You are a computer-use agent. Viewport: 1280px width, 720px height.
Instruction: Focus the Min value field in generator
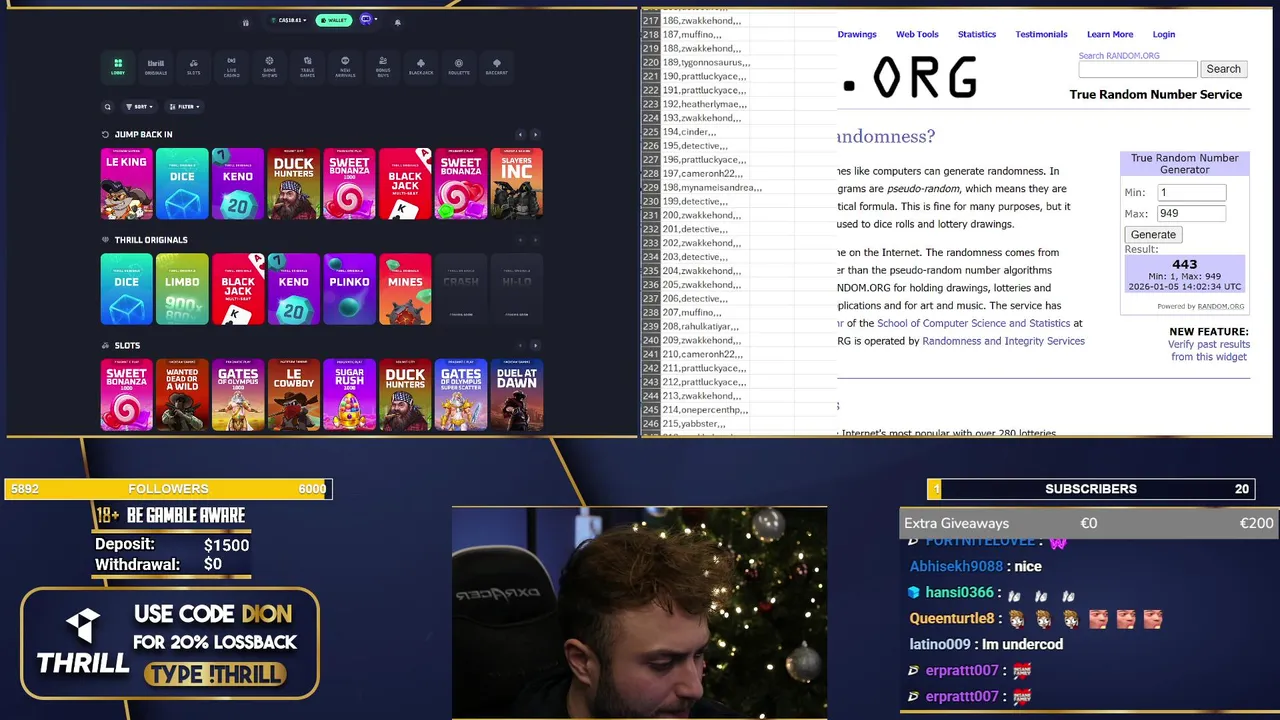[1191, 192]
